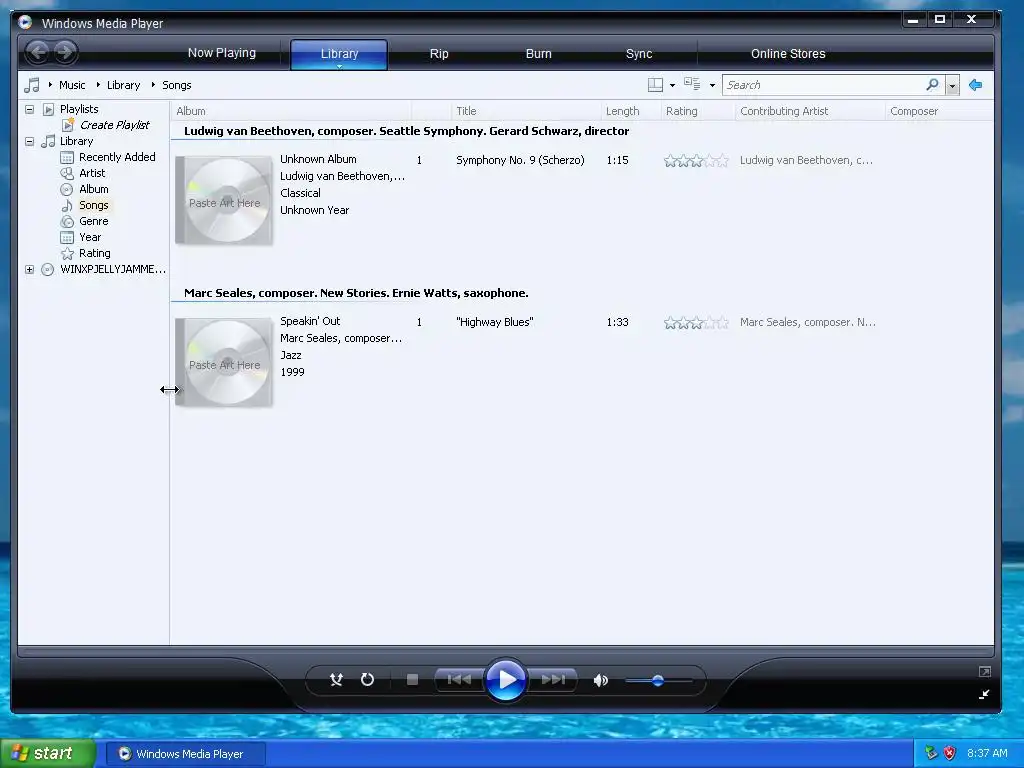Screen dimensions: 1024x768
Task: Open the Layout Options dropdown arrow
Action: coord(673,86)
